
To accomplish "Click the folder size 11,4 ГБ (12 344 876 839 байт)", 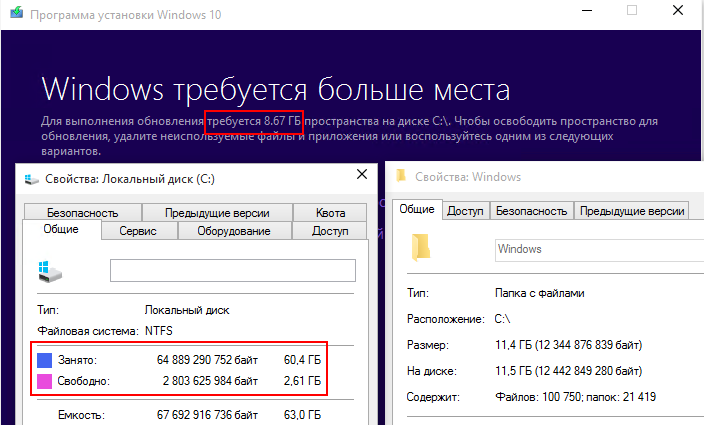I will tap(568, 345).
